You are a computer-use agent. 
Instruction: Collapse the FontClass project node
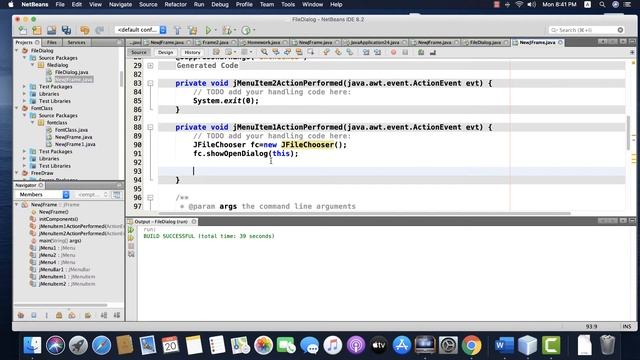point(17,108)
